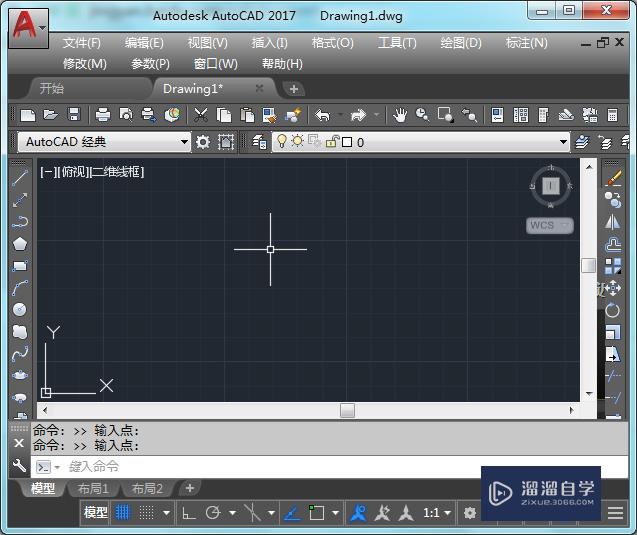Open the 二维线框 visual style control
Viewport: 637px width, 535px height.
click(117, 172)
